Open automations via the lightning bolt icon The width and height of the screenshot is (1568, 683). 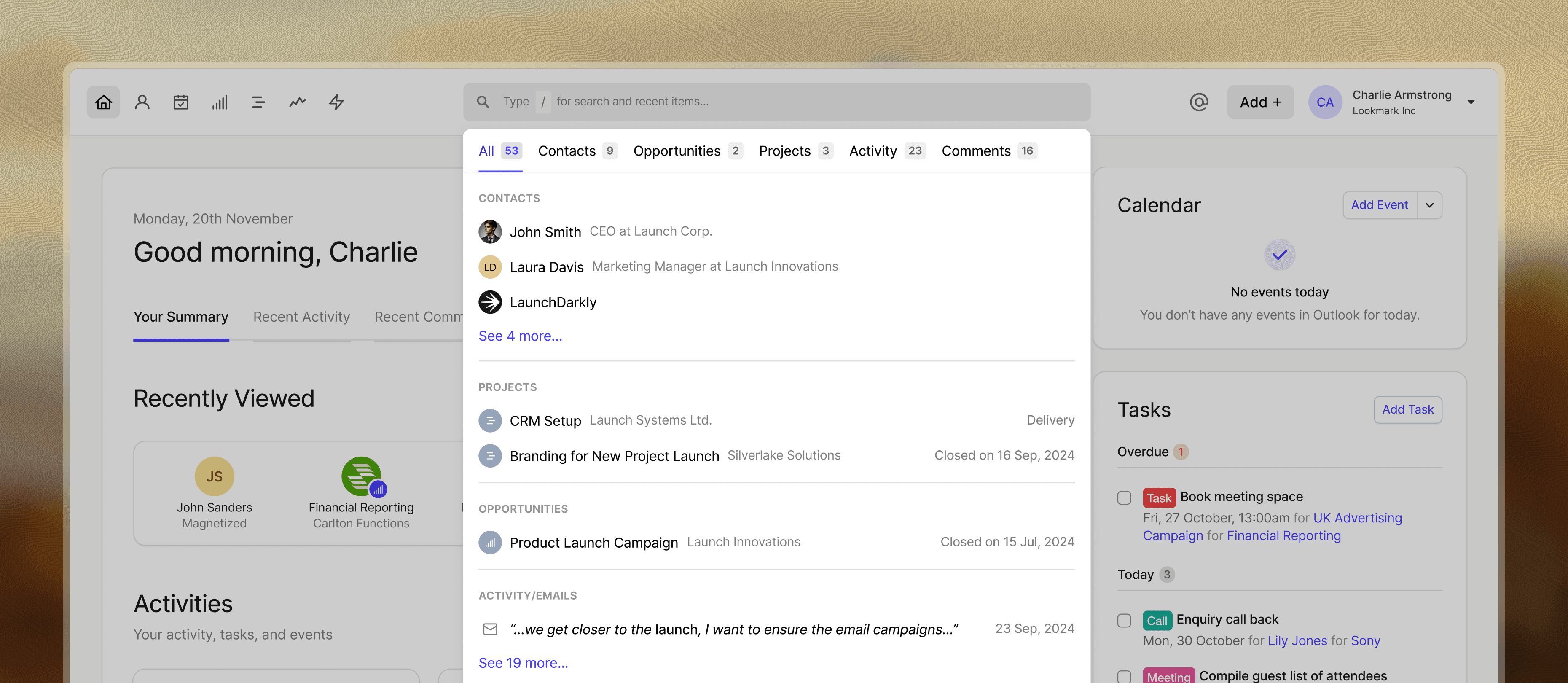tap(336, 102)
